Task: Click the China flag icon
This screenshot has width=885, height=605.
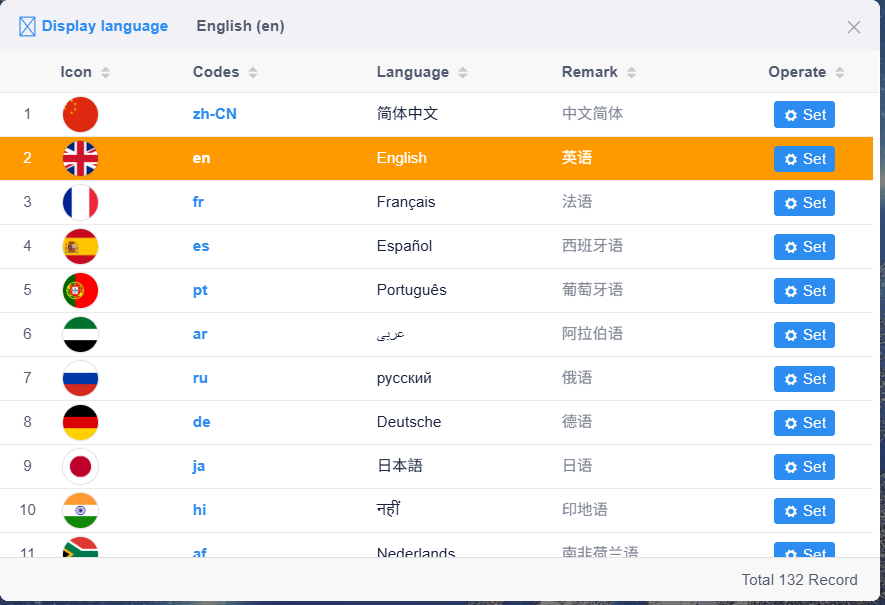Action: tap(80, 114)
